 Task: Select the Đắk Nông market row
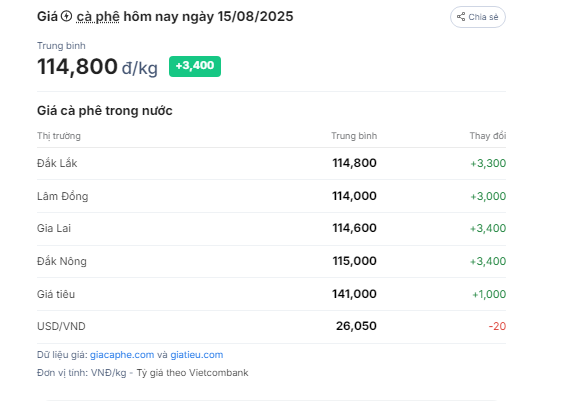click(x=271, y=261)
